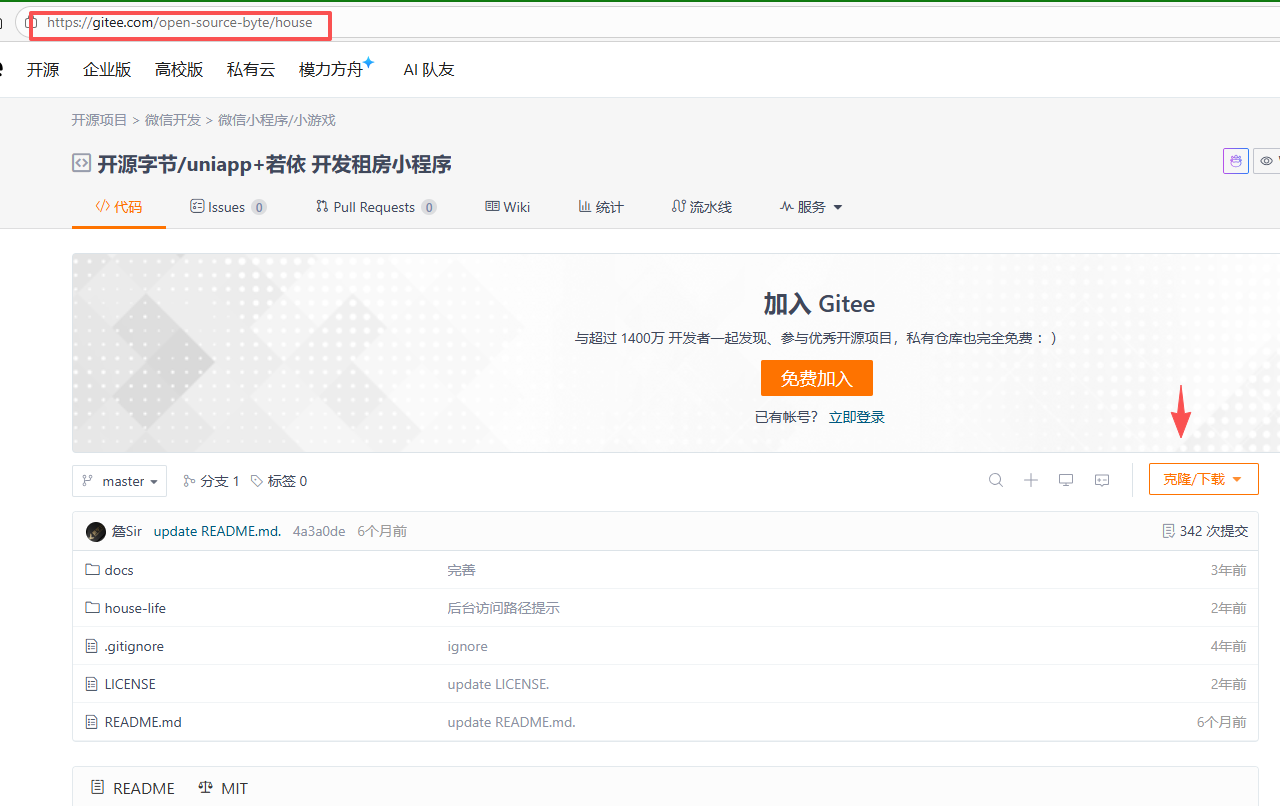Click the repository code icon before the title
The height and width of the screenshot is (806, 1280).
click(x=81, y=163)
